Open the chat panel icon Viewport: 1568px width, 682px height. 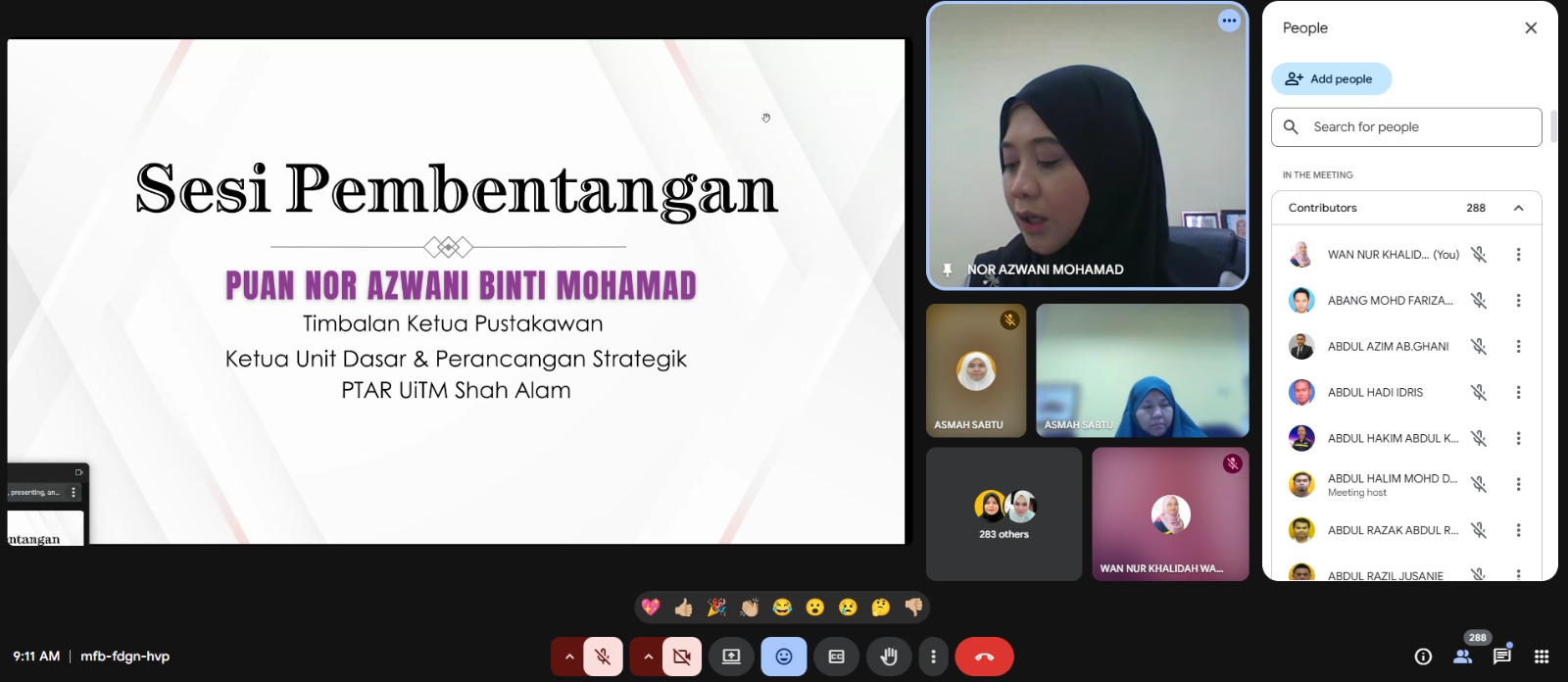(x=1501, y=657)
